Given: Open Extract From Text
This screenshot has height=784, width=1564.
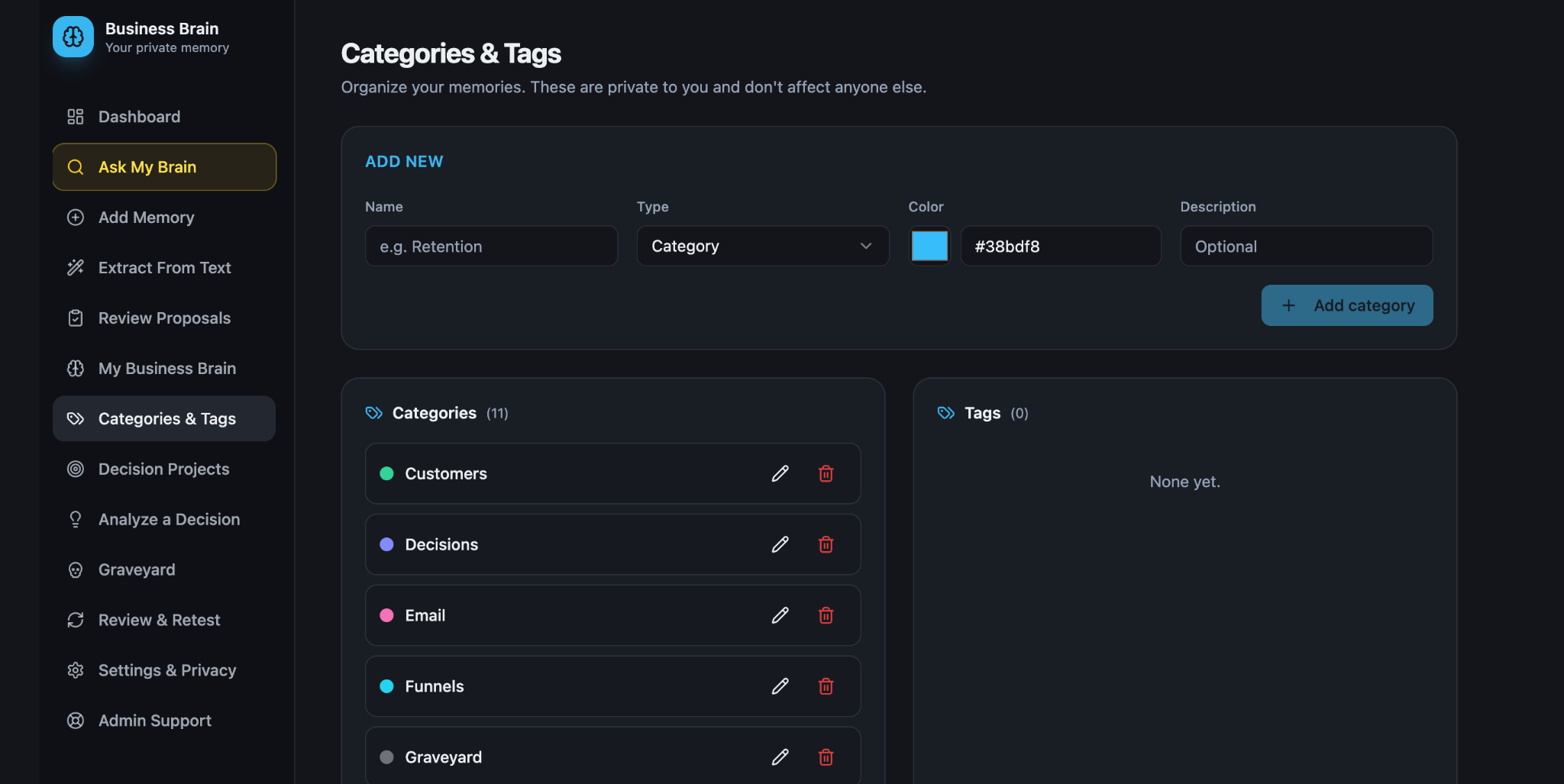Looking at the screenshot, I should coord(164,268).
